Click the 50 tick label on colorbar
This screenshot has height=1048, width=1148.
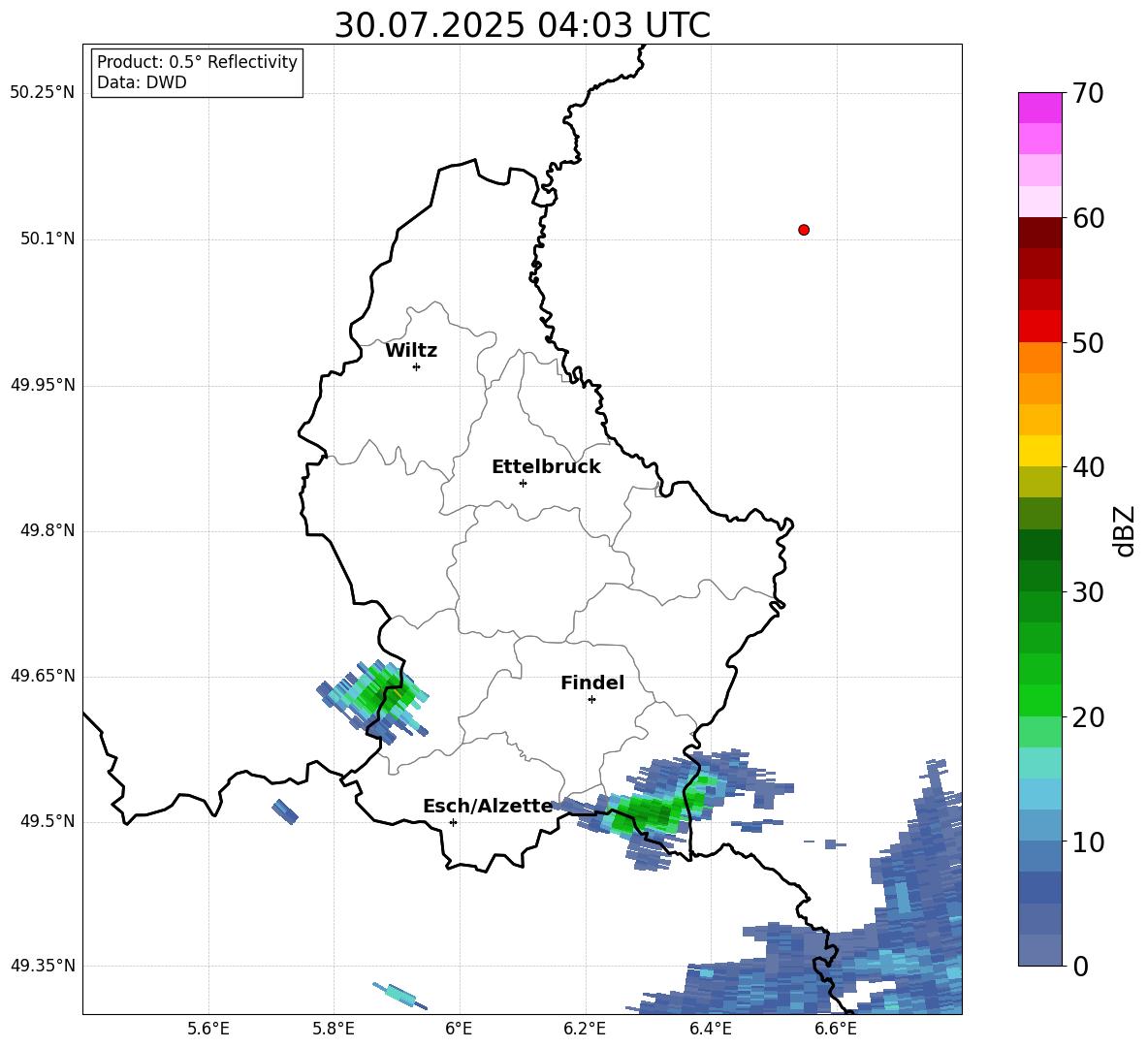tap(1088, 342)
